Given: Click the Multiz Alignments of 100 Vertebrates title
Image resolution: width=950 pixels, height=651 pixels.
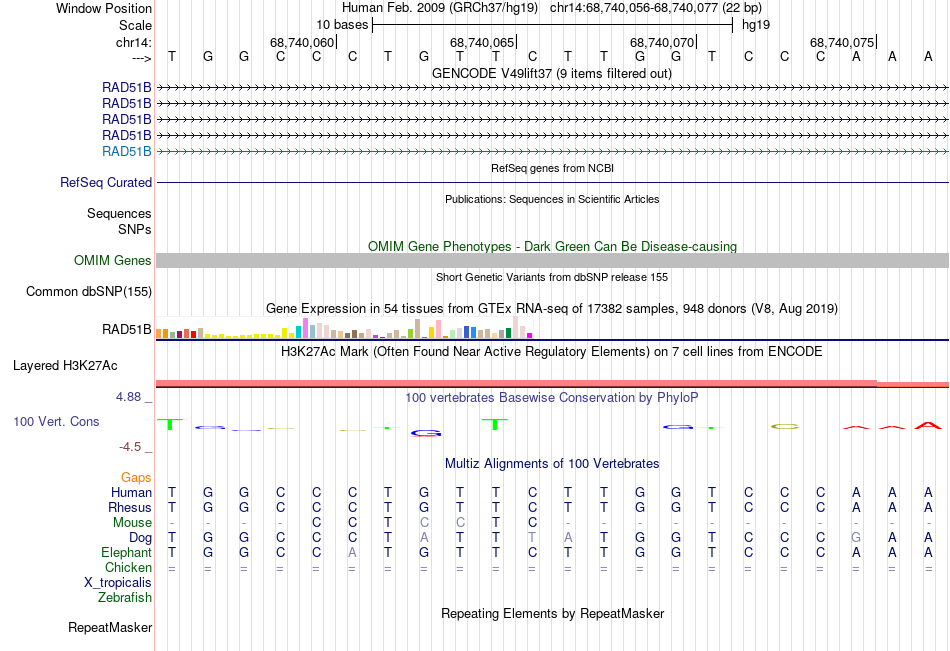Looking at the screenshot, I should 552,464.
